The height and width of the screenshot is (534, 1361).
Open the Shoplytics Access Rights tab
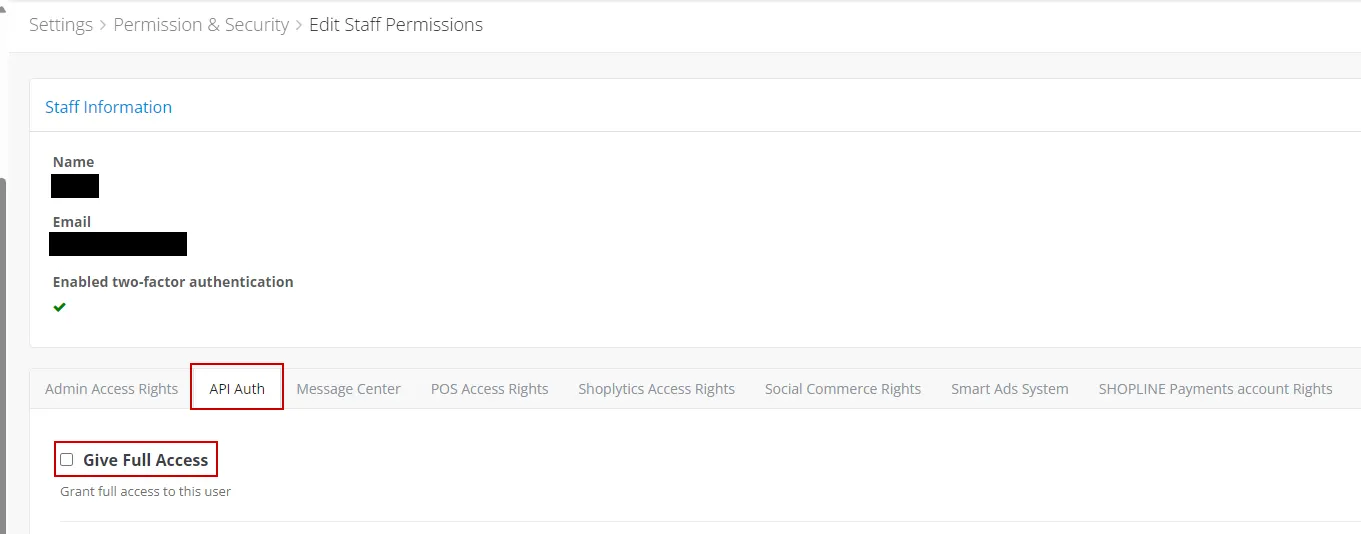click(656, 389)
